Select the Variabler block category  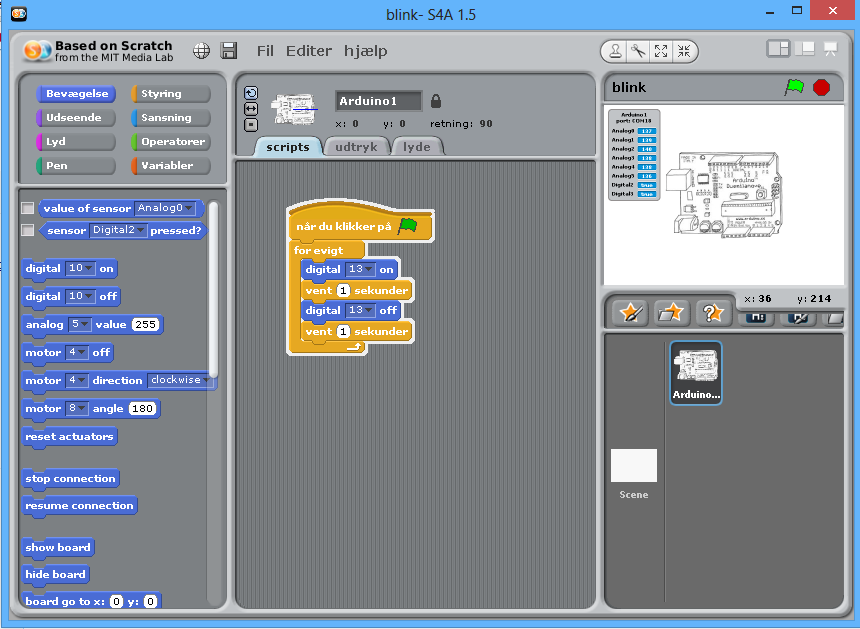pyautogui.click(x=171, y=165)
